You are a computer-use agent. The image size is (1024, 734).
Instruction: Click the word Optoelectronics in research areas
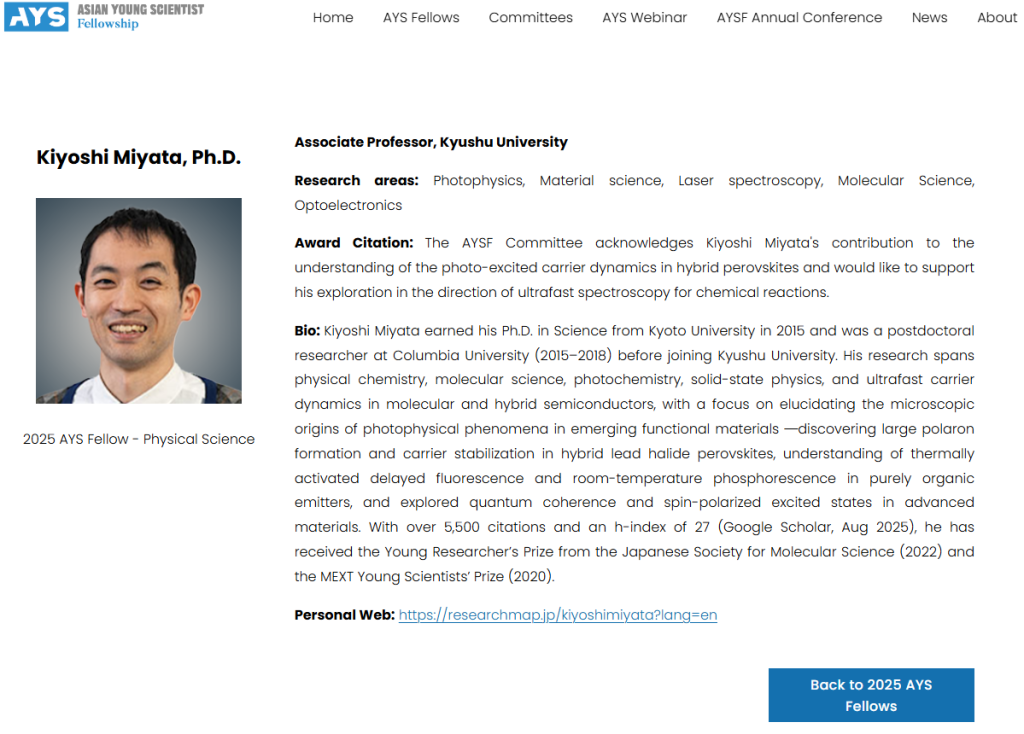click(x=348, y=206)
